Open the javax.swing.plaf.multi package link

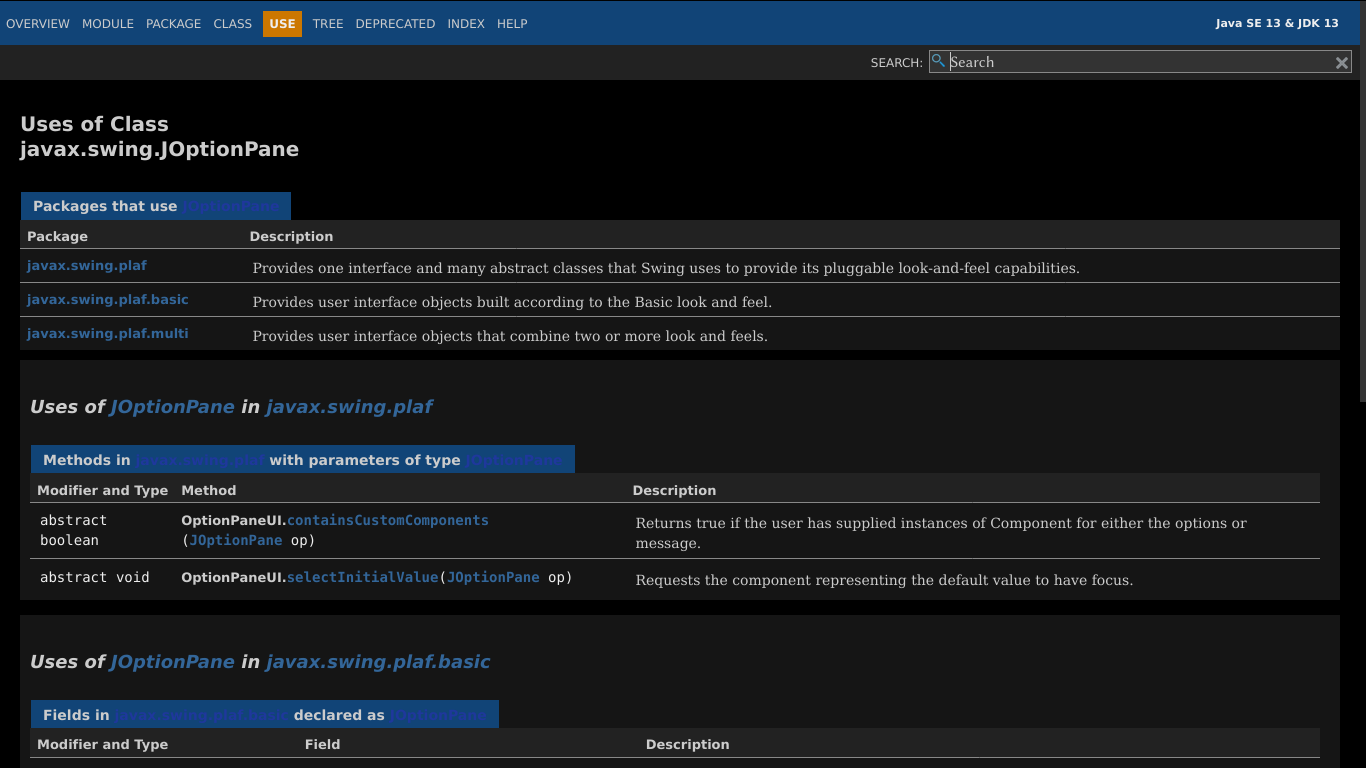(x=107, y=333)
